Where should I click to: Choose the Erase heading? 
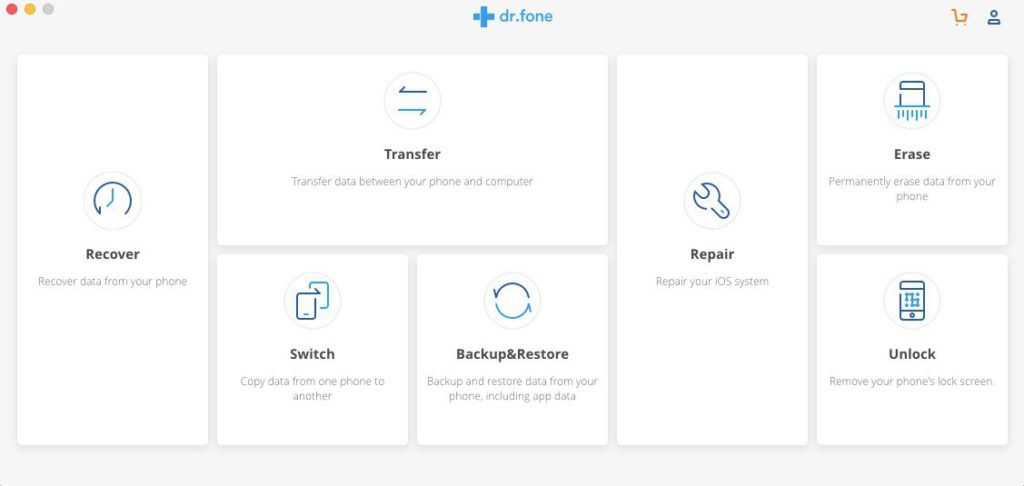tap(912, 154)
